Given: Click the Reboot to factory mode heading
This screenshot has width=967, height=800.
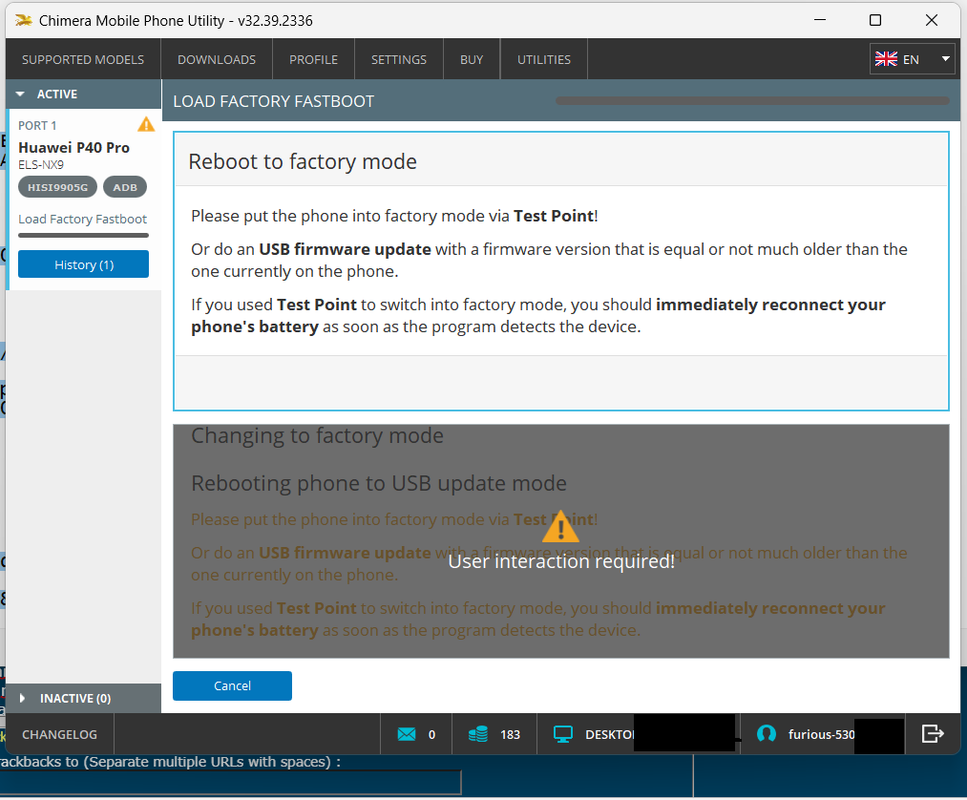Looking at the screenshot, I should click(303, 162).
